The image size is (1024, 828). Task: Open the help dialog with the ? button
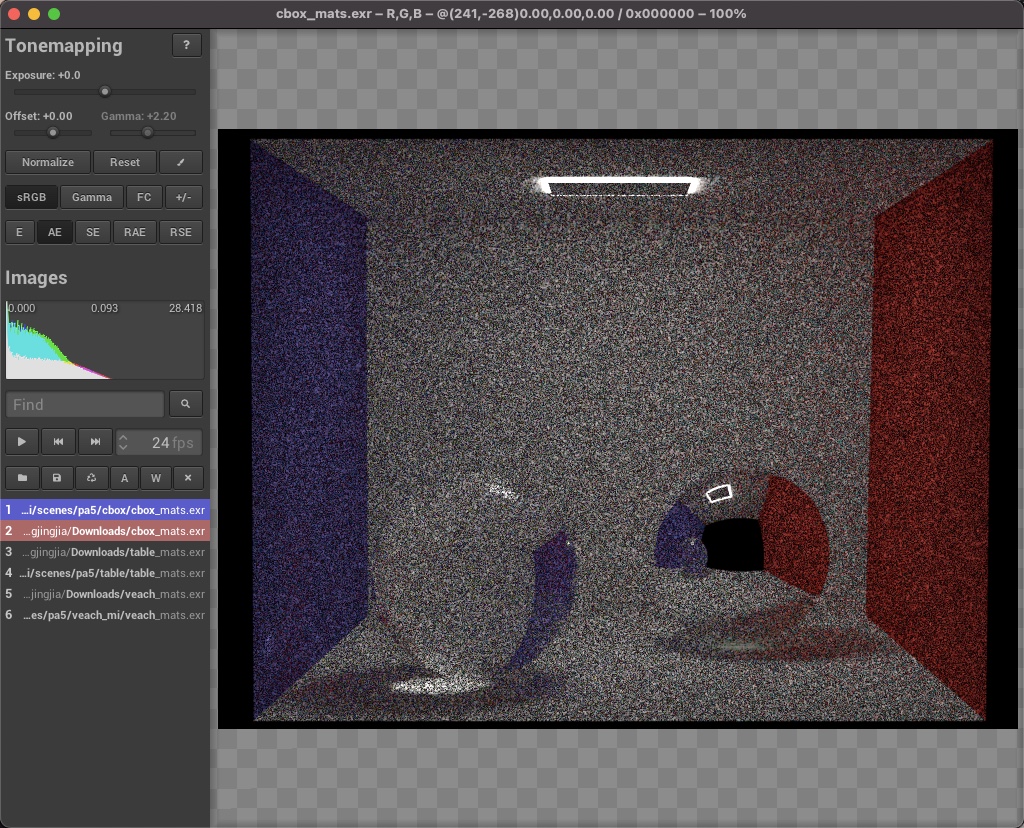pyautogui.click(x=187, y=45)
